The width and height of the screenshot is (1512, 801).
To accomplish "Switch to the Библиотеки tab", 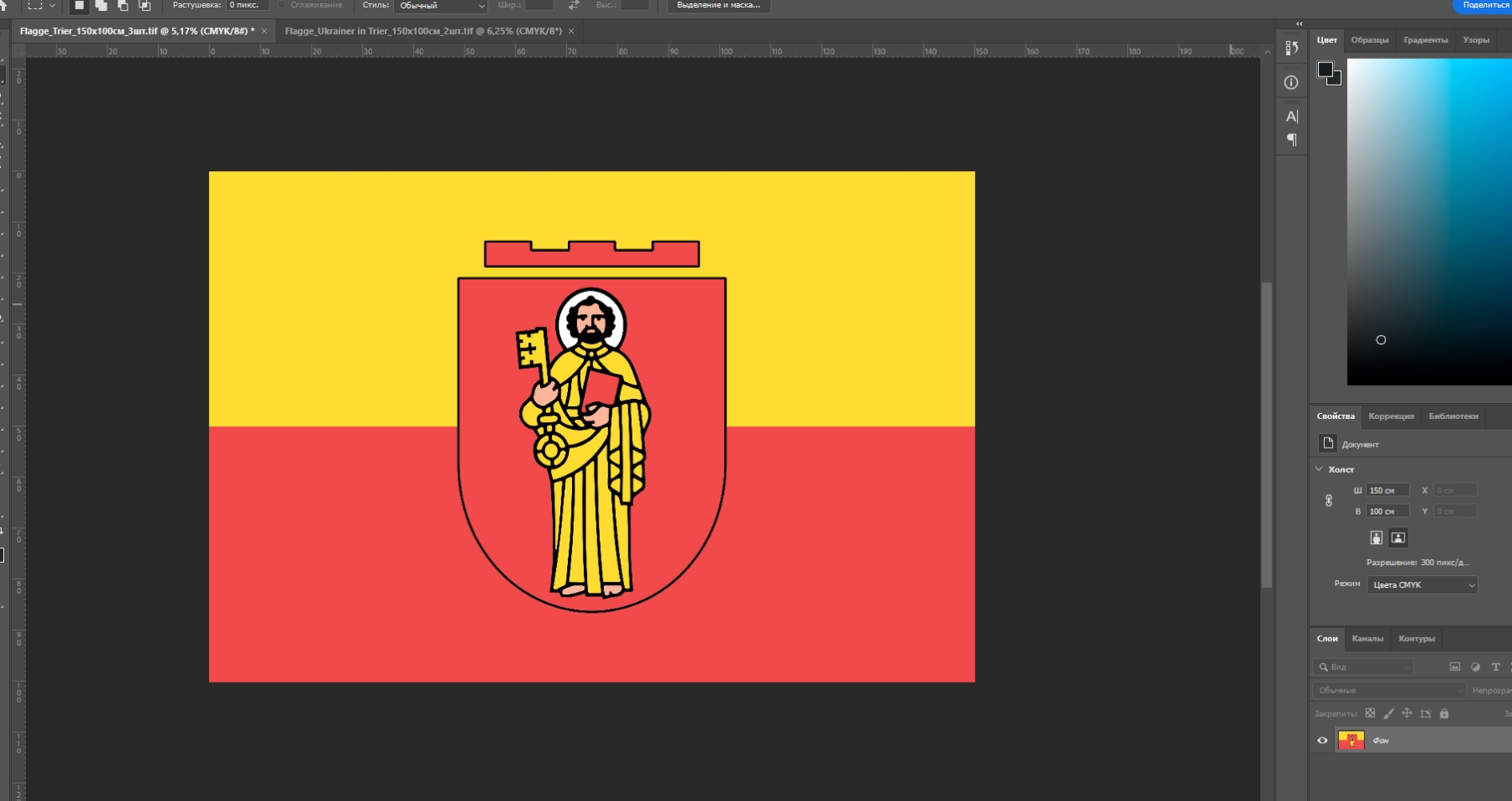I will pos(1453,416).
